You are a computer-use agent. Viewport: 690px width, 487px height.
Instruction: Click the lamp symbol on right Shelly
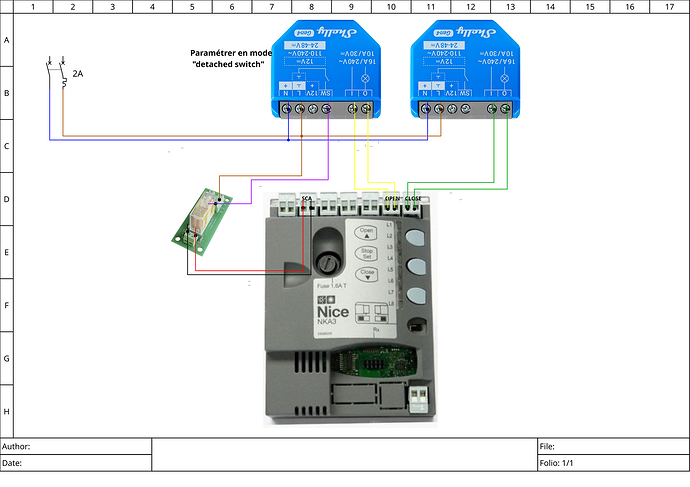(x=505, y=79)
